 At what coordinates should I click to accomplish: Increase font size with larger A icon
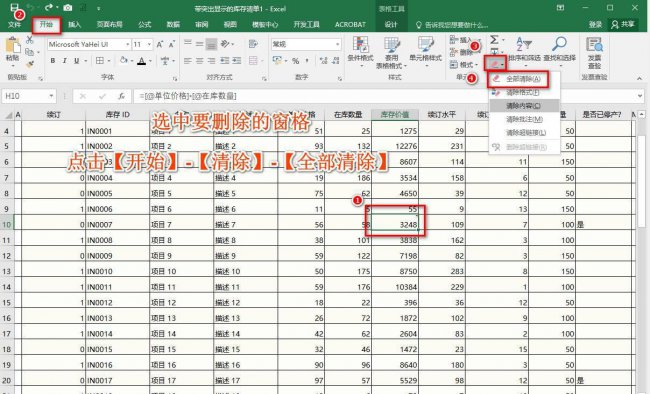[x=160, y=44]
